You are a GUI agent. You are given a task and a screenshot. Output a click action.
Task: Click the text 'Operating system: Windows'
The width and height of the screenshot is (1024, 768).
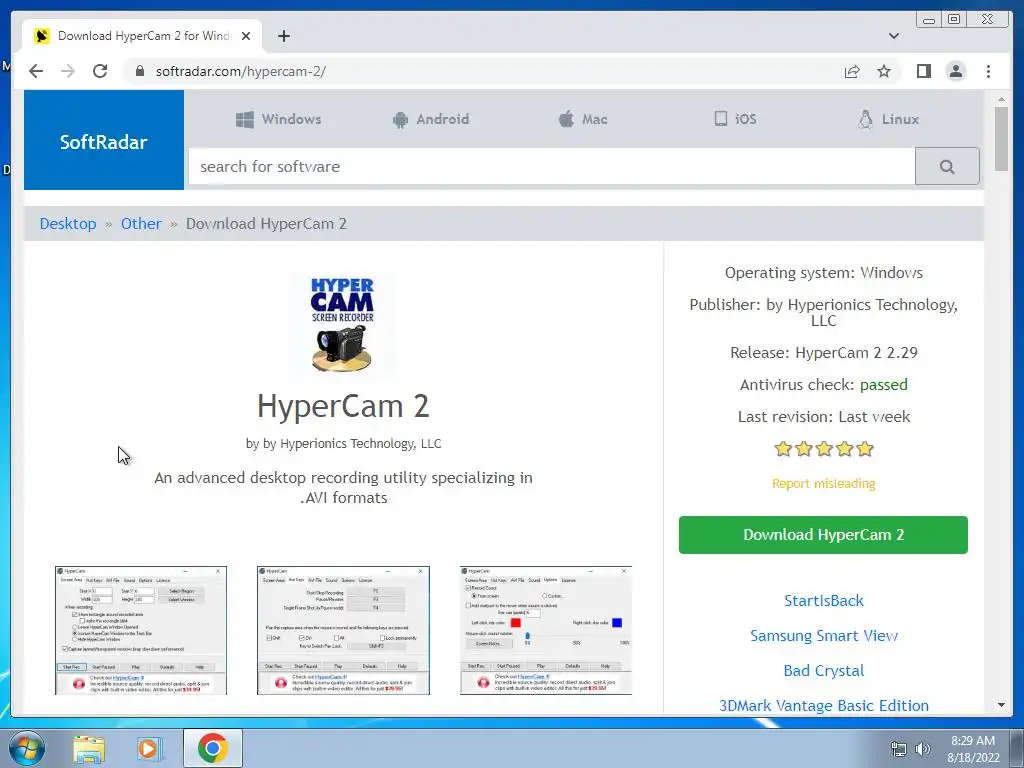coord(824,272)
